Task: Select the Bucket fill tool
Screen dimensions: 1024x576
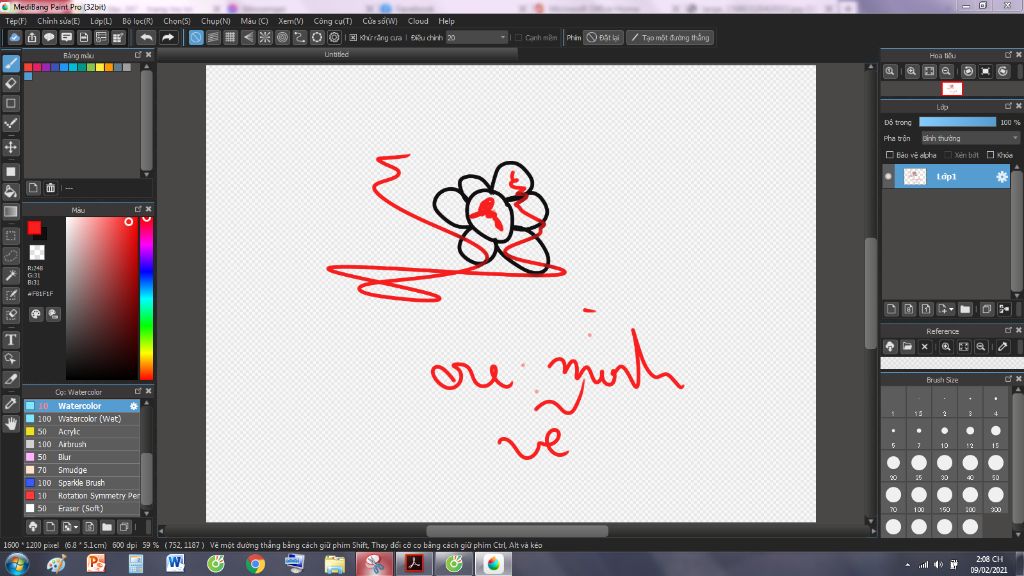Action: (11, 191)
